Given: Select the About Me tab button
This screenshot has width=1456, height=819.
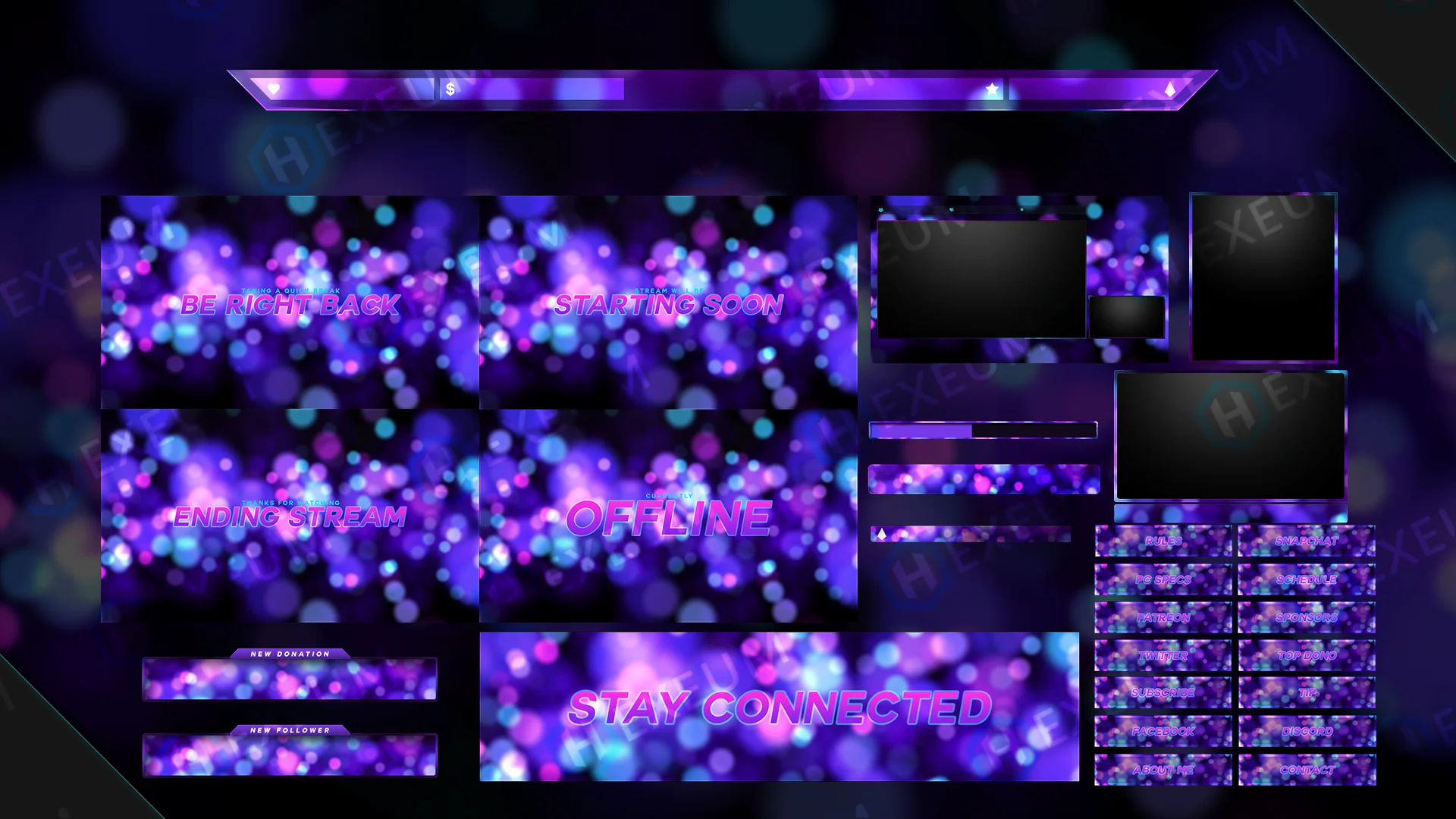Looking at the screenshot, I should [1163, 770].
